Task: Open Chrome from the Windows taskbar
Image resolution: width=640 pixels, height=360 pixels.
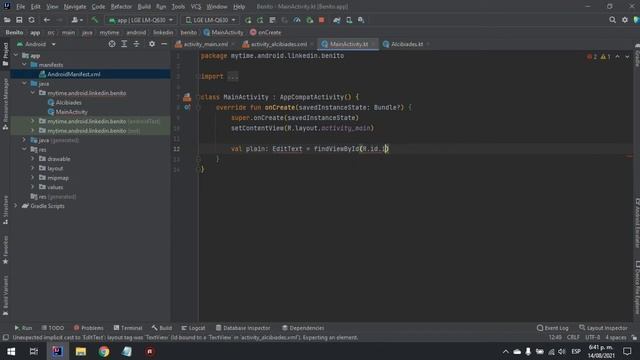Action: coord(104,351)
